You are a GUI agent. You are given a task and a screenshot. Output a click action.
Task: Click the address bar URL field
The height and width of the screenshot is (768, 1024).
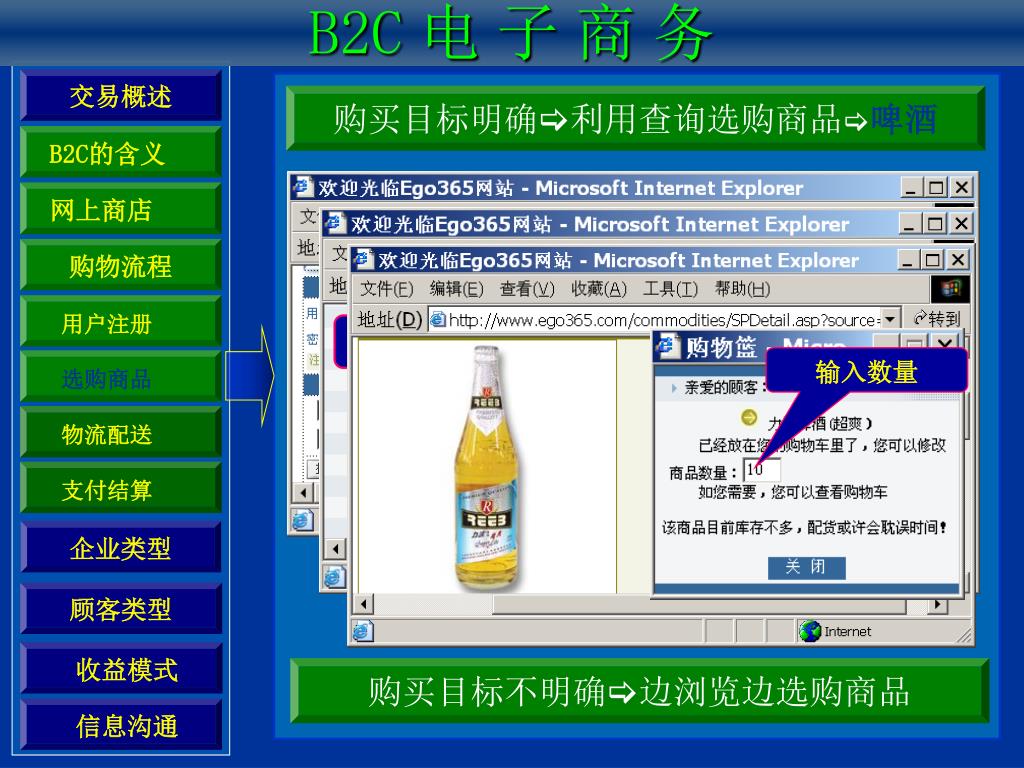click(664, 319)
